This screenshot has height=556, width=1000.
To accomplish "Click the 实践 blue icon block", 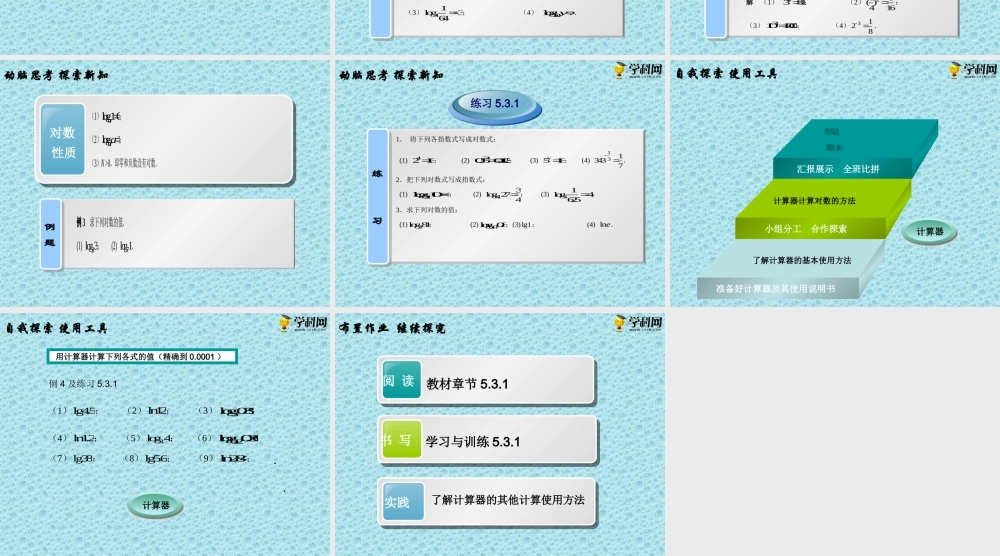I will (403, 502).
